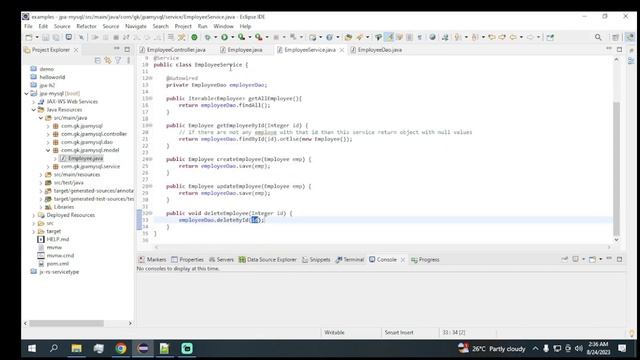The width and height of the screenshot is (640, 360).
Task: Collapse the src/main/java folder
Action: pos(41,118)
